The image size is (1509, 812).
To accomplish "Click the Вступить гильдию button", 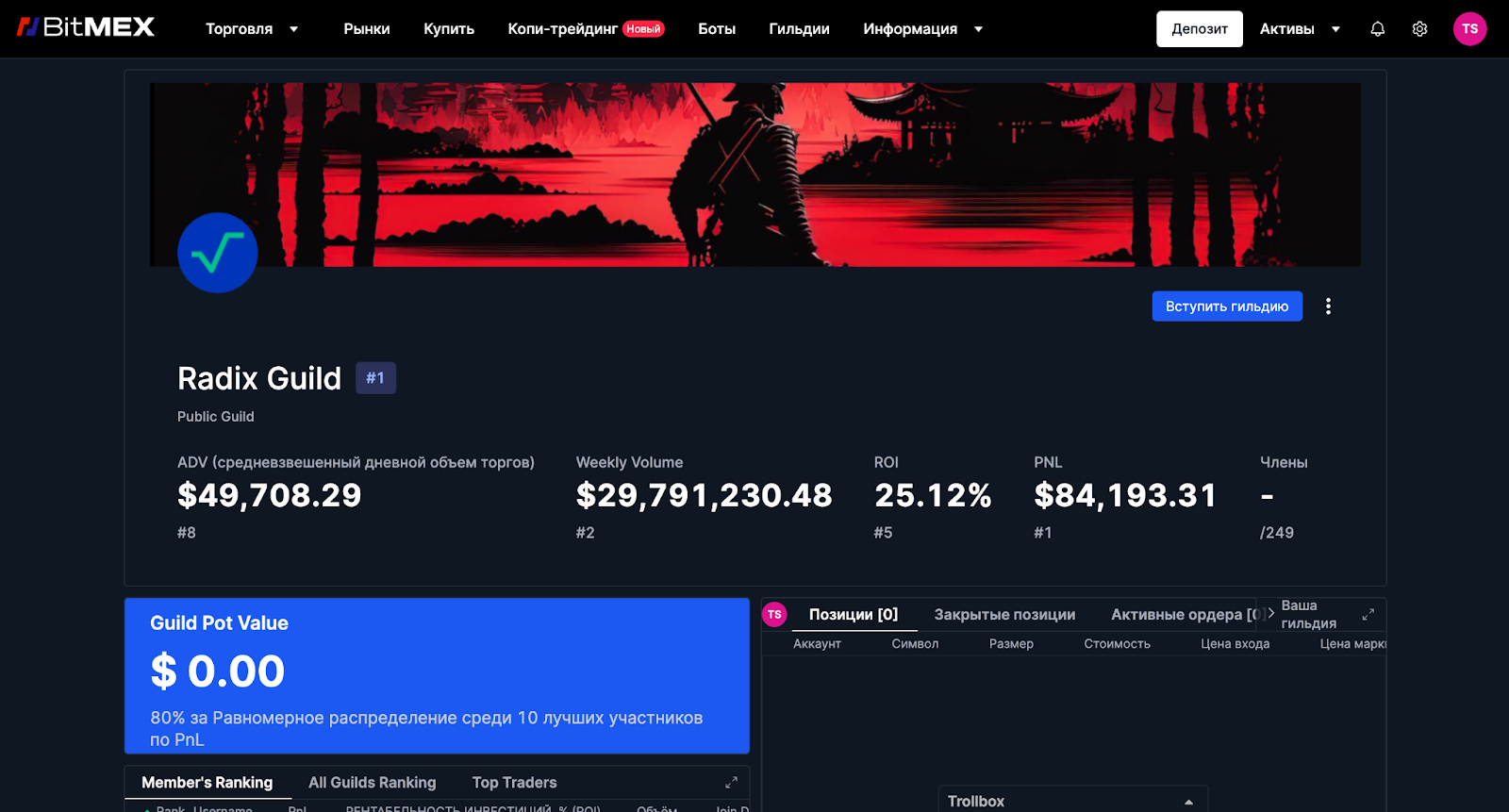I will (1227, 307).
